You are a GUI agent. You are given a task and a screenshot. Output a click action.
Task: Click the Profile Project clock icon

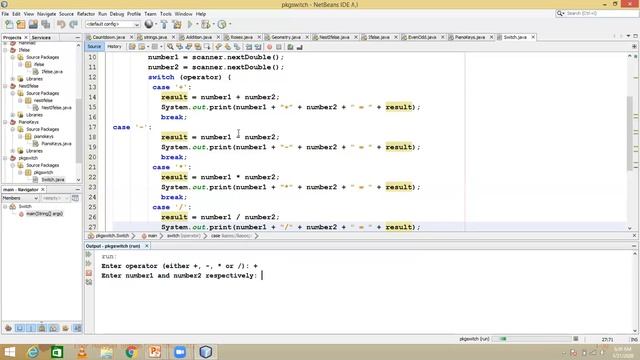click(x=222, y=24)
